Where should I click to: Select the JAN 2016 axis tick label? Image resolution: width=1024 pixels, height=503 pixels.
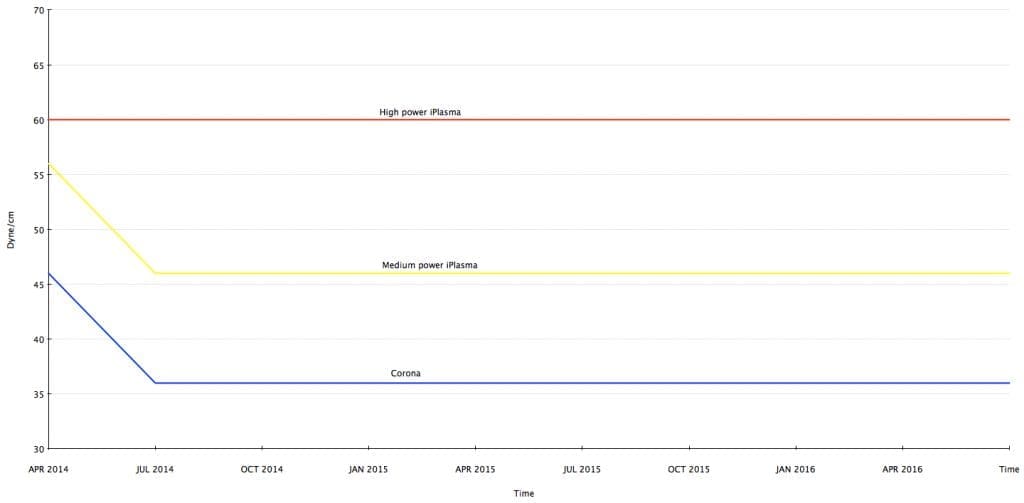point(795,470)
